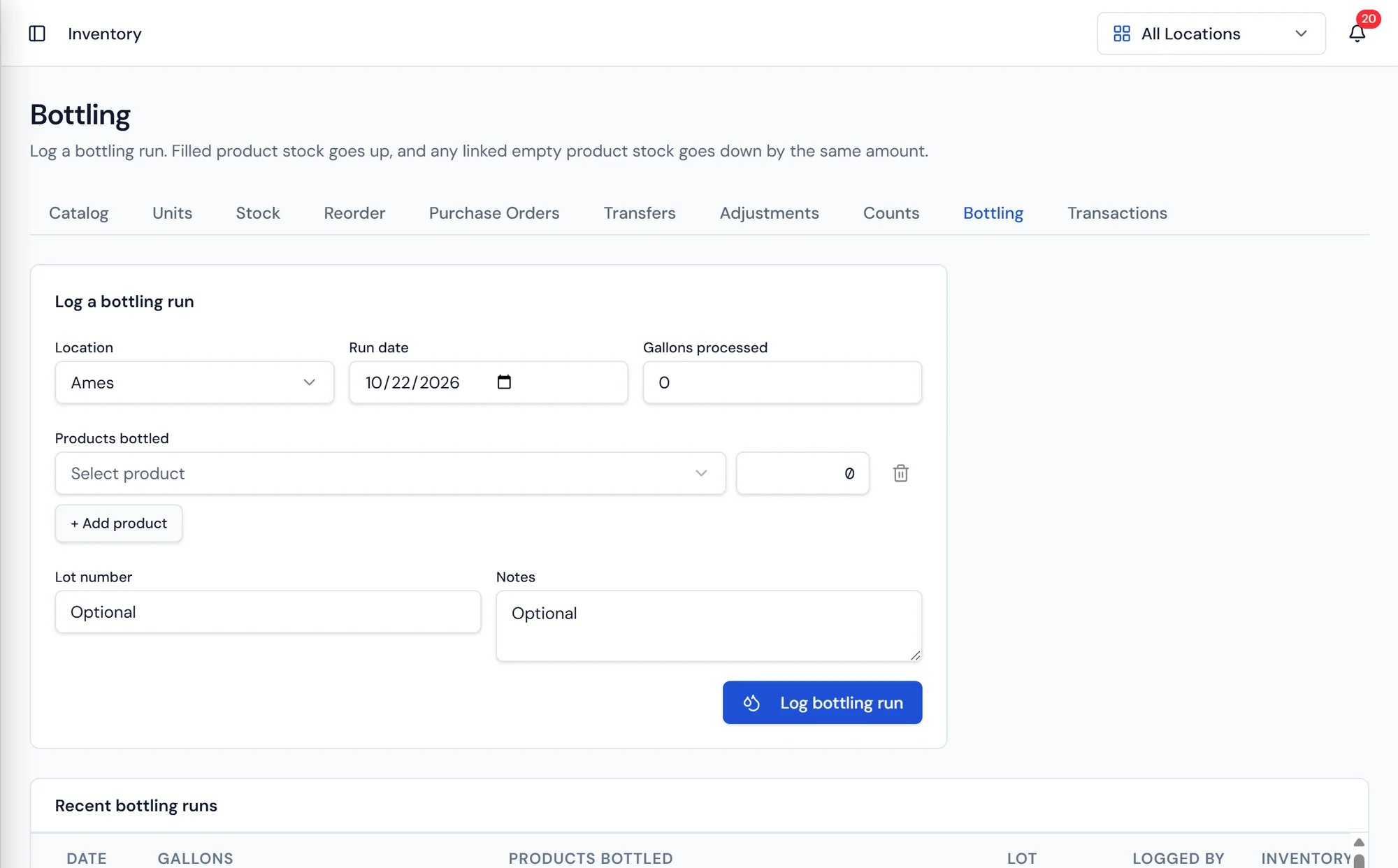Switch to the Catalog tab
Viewport: 1398px width, 868px height.
pyautogui.click(x=78, y=213)
